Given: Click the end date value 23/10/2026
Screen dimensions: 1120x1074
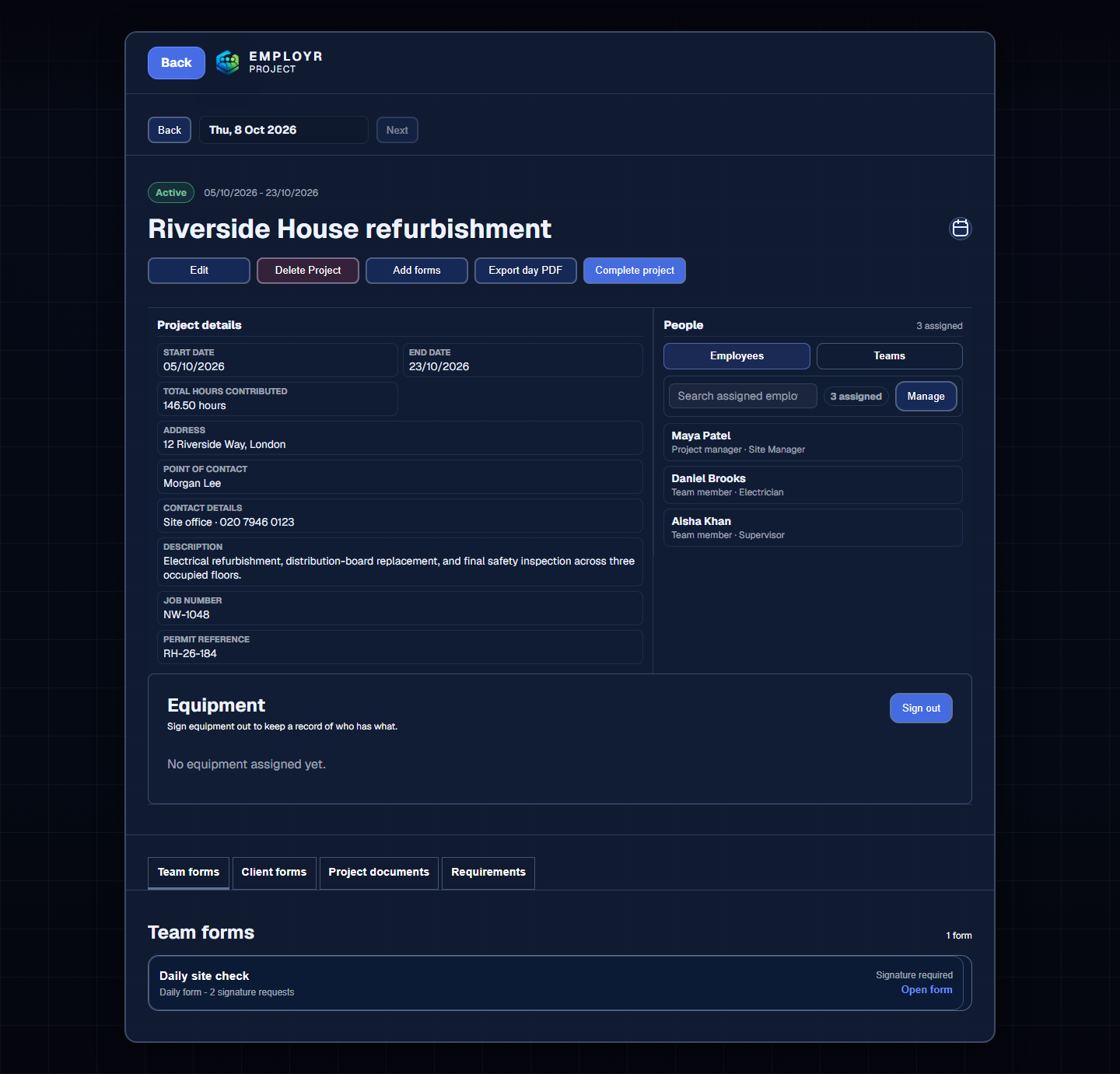Looking at the screenshot, I should point(439,366).
